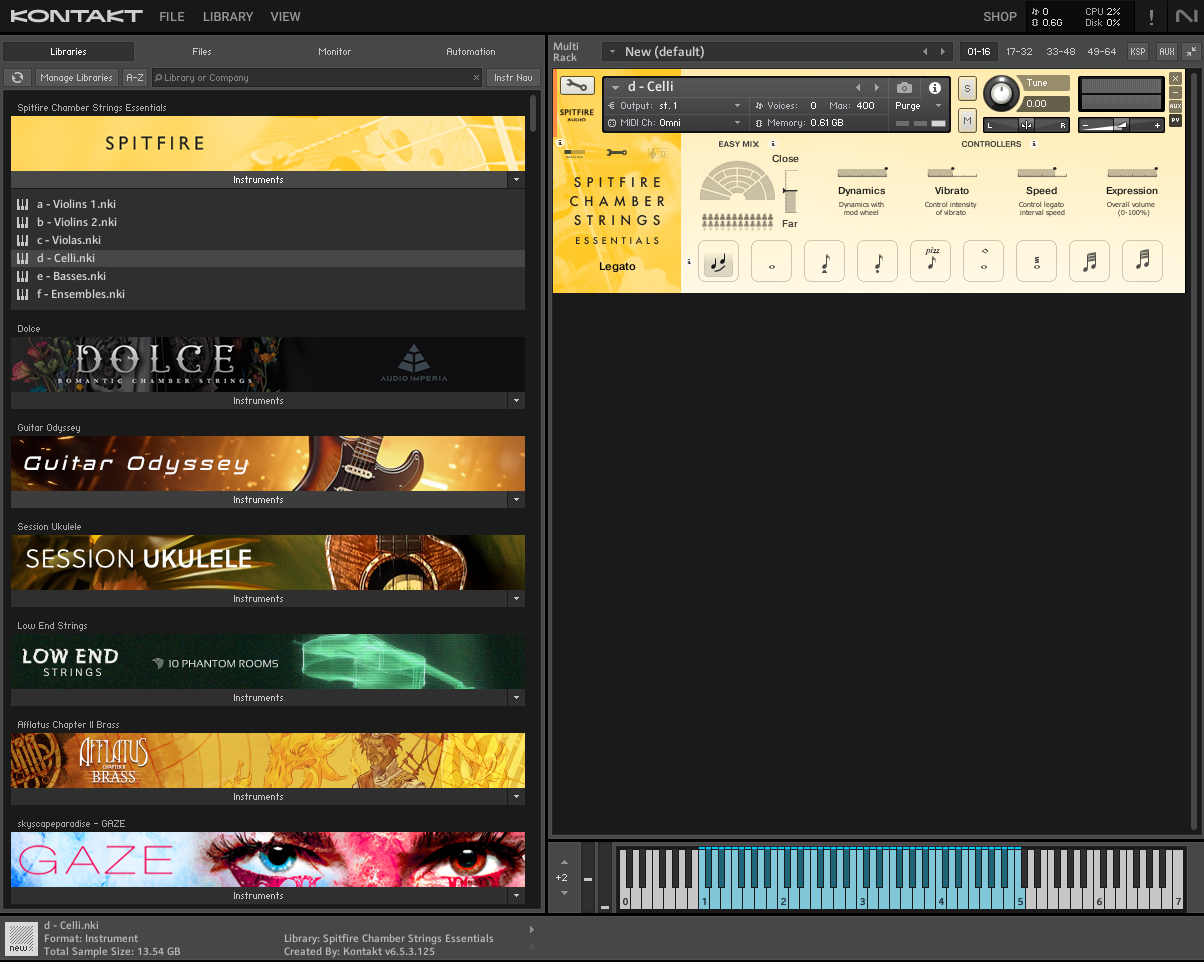Solo the d - Celli instrument
The image size is (1204, 962).
coord(967,88)
